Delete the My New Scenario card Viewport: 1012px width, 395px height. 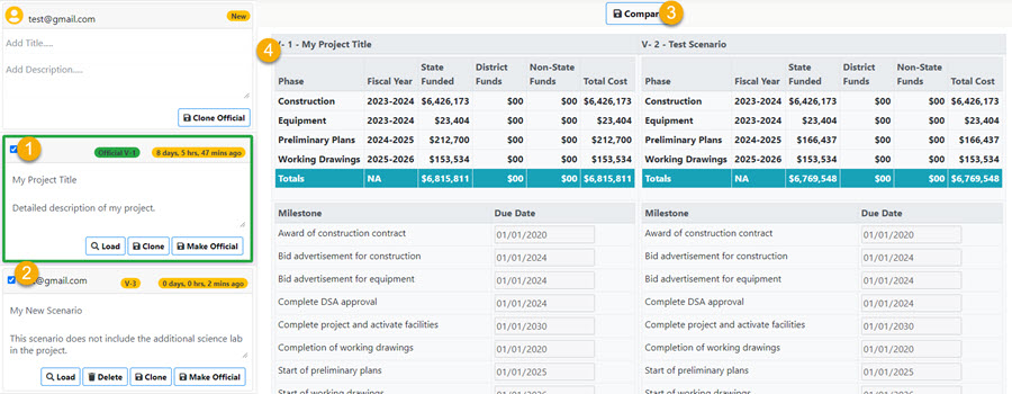[x=105, y=377]
